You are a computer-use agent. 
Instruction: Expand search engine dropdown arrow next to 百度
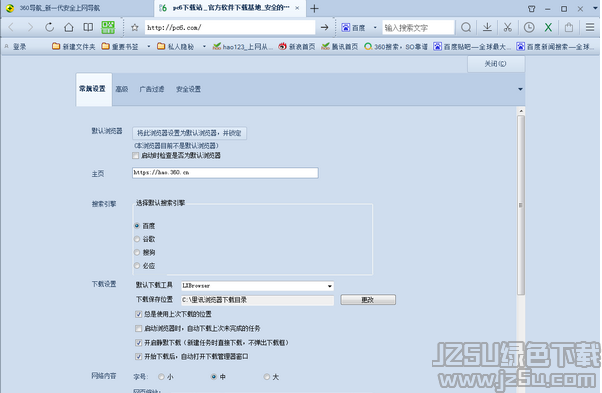375,28
